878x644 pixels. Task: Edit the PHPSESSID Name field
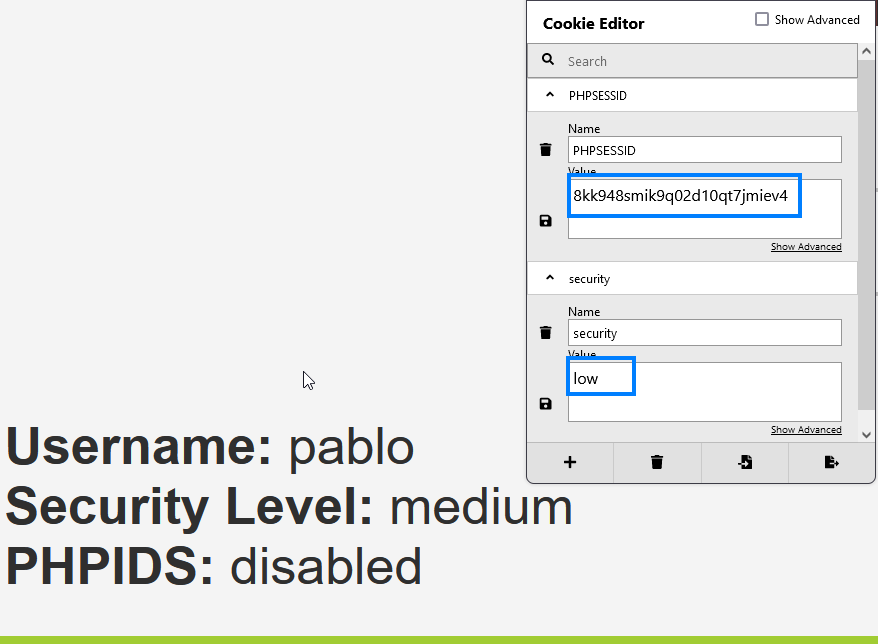point(704,150)
